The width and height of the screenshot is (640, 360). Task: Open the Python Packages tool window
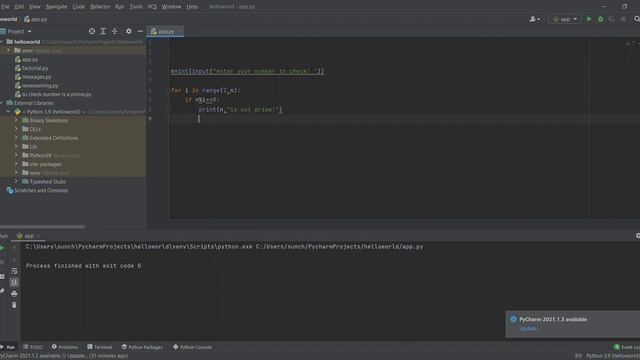[142, 347]
